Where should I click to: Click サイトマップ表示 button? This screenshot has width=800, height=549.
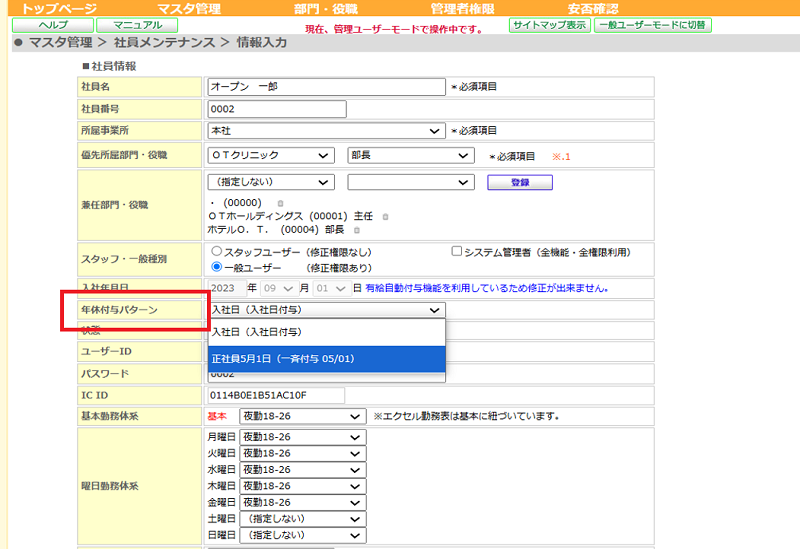(x=549, y=25)
